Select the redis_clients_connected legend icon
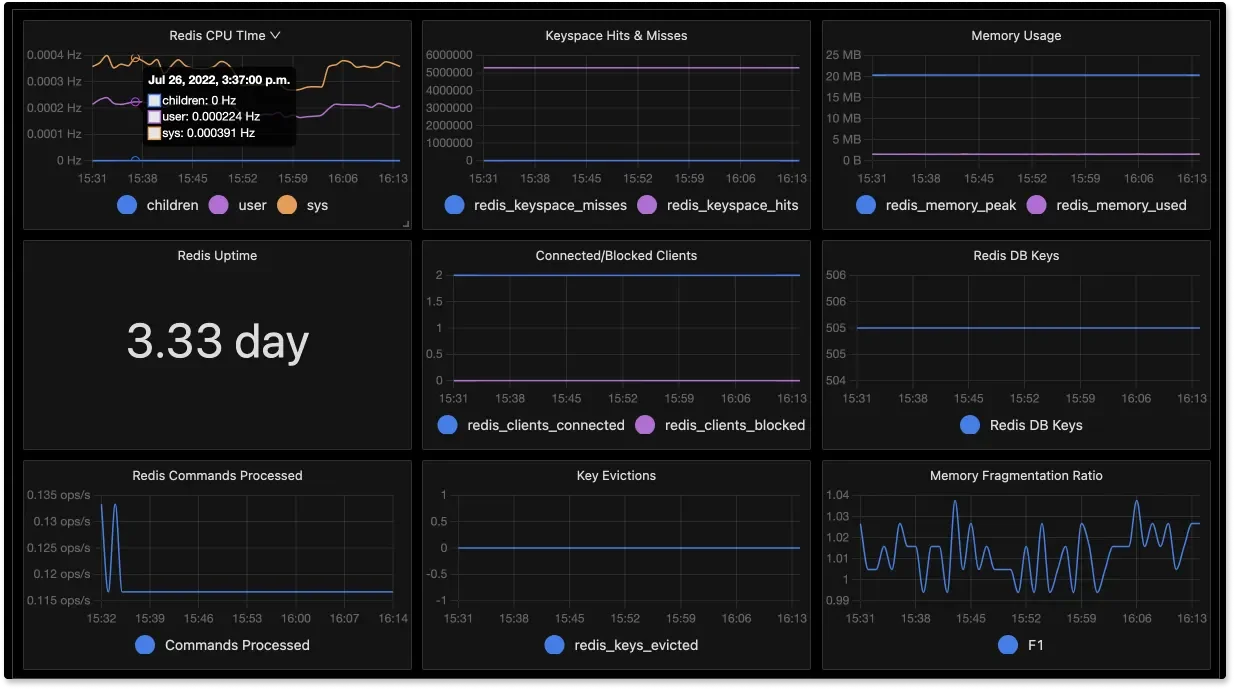 click(x=447, y=425)
